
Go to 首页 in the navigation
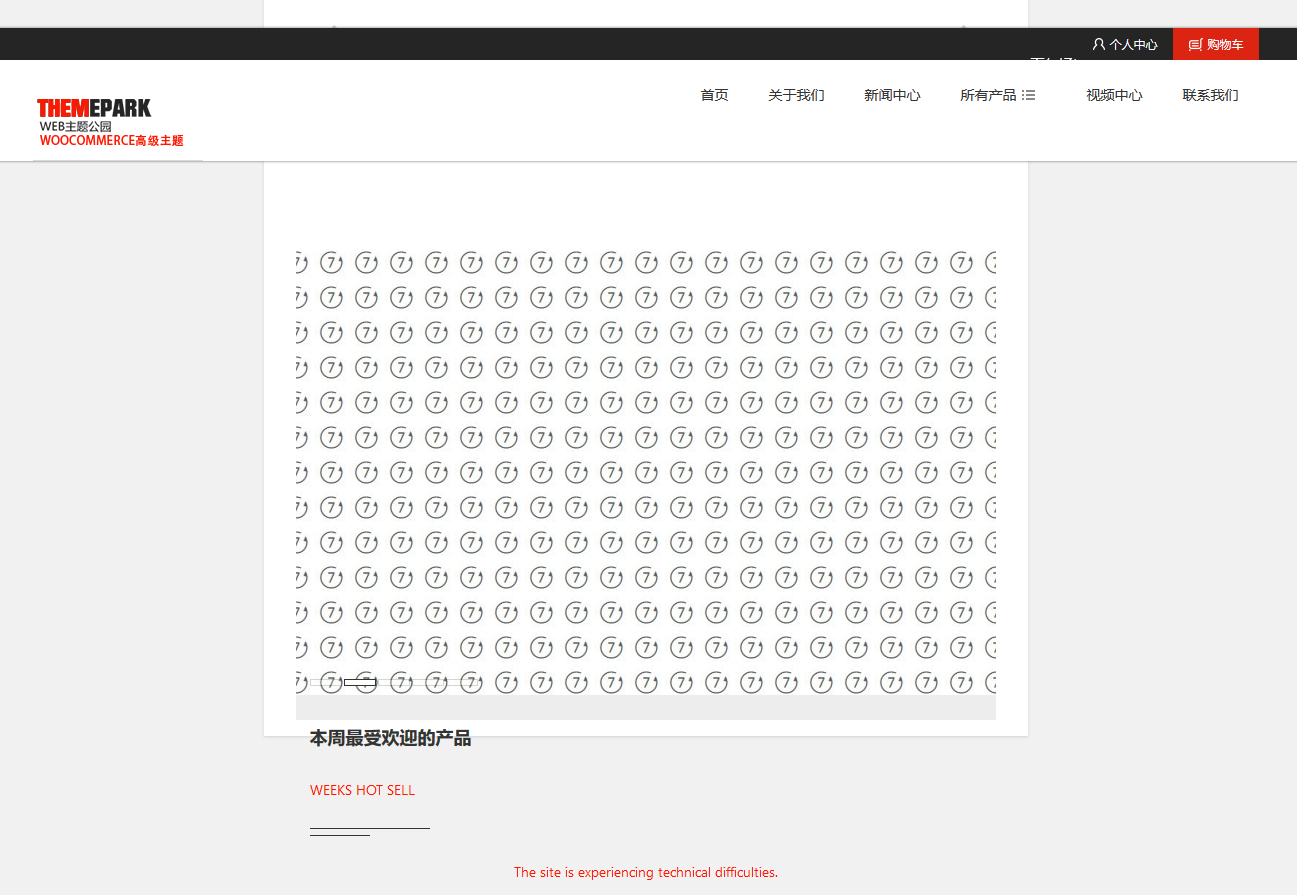point(714,95)
